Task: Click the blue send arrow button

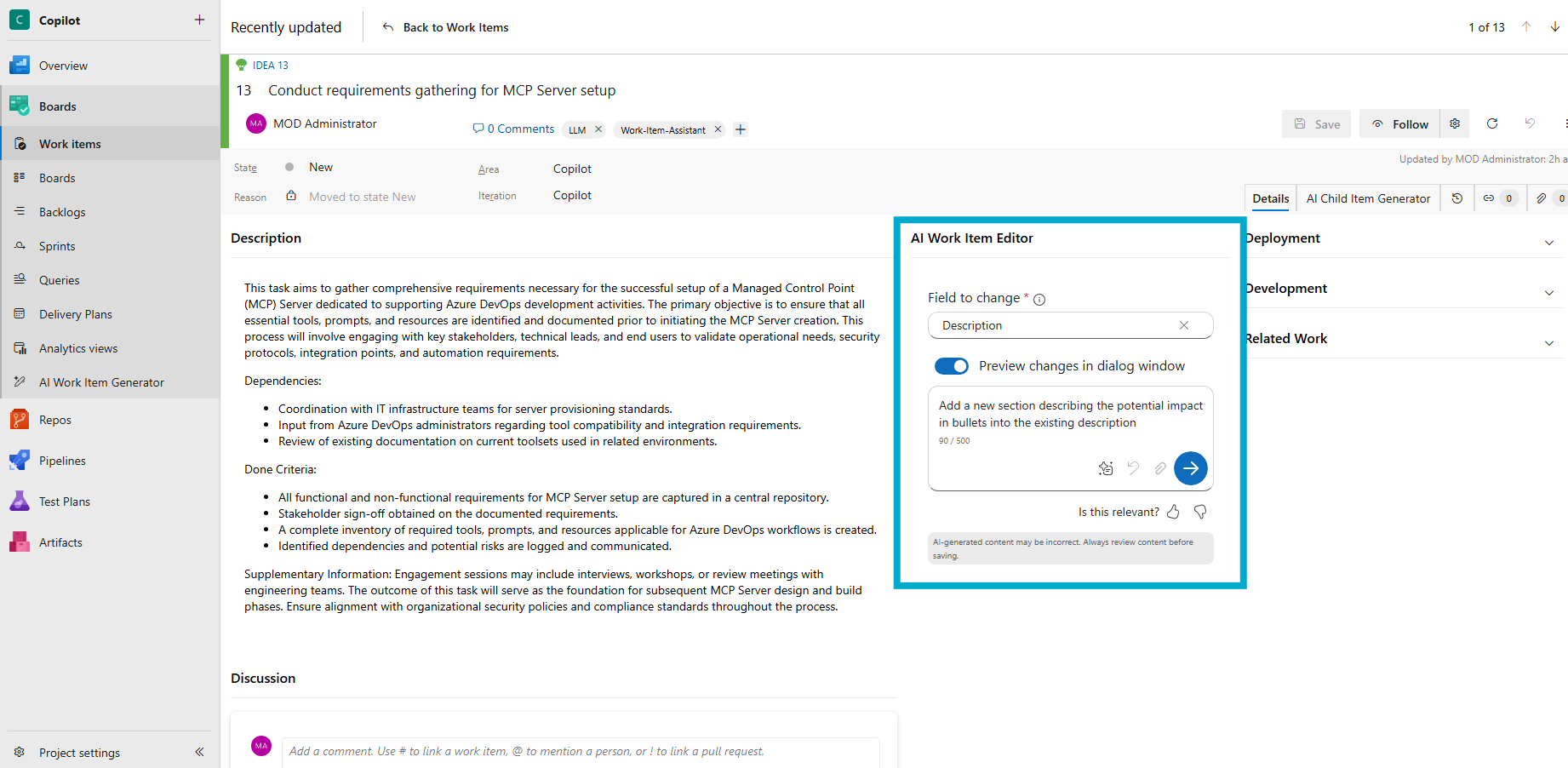Action: click(x=1190, y=468)
